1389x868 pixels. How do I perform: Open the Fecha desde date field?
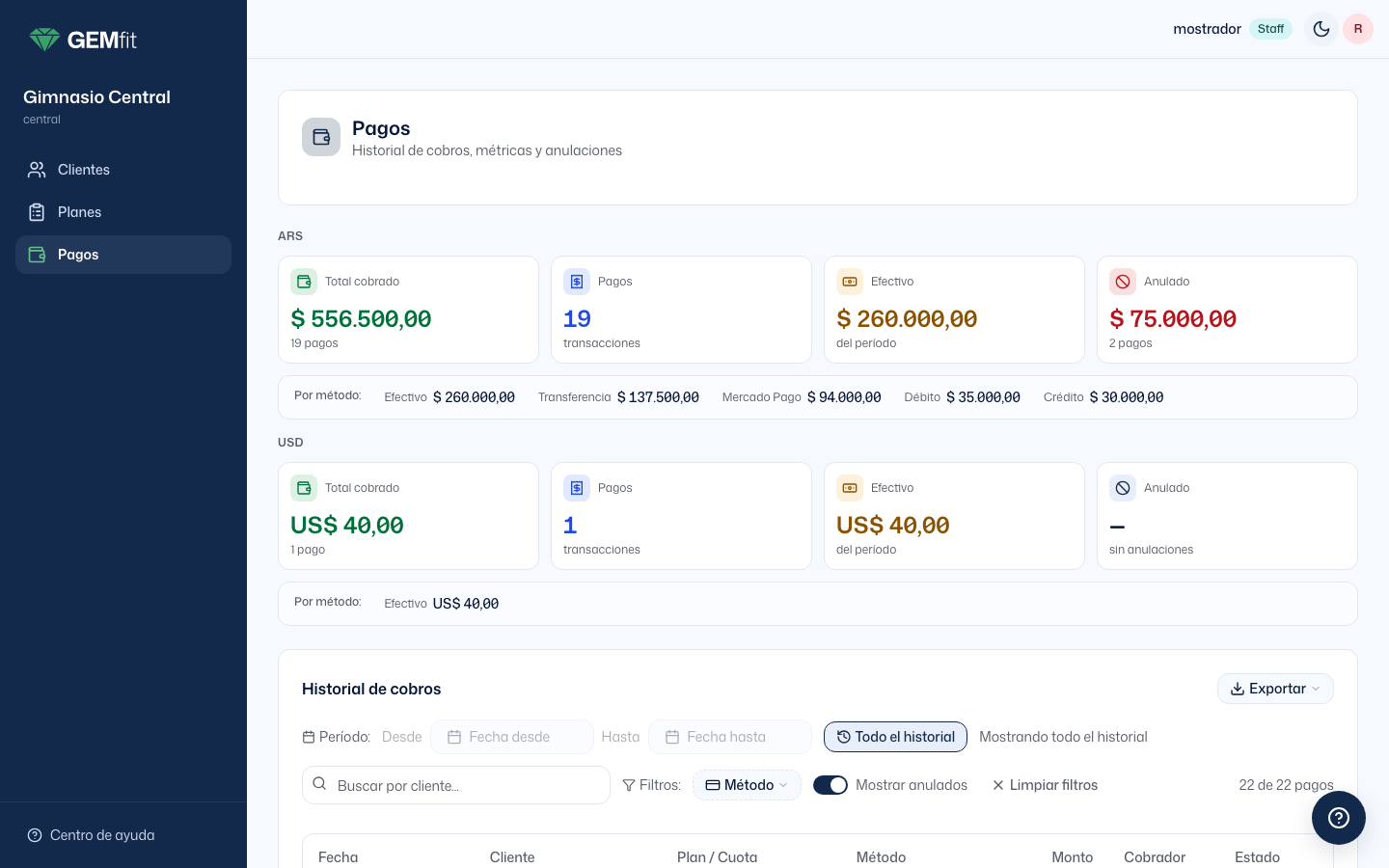click(512, 737)
